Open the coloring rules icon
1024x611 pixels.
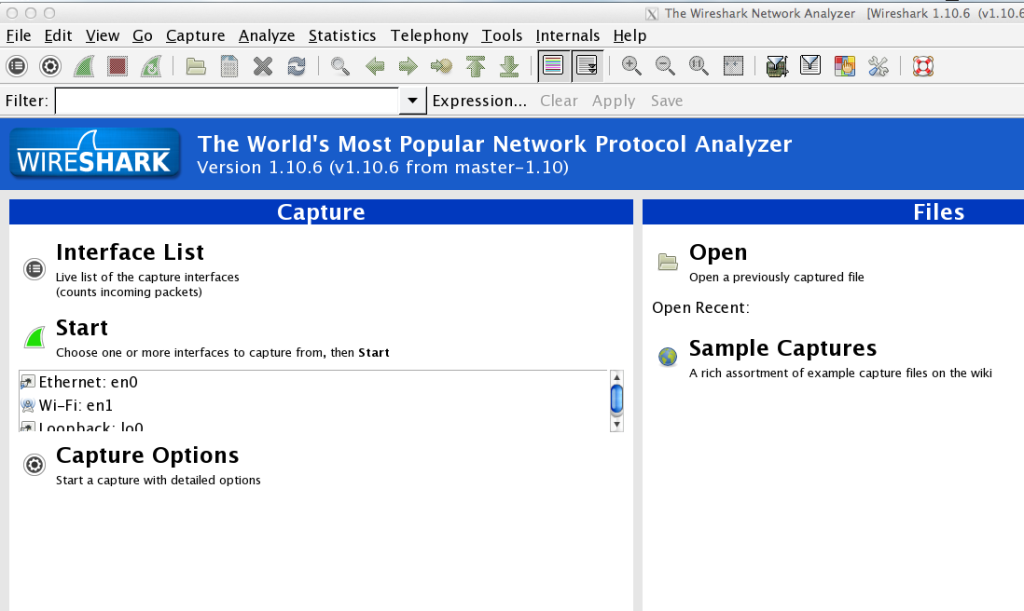pos(845,67)
